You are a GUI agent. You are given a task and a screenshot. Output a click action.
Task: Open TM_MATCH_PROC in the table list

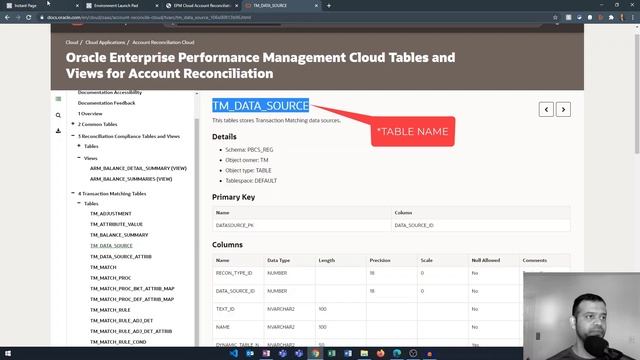tap(111, 278)
